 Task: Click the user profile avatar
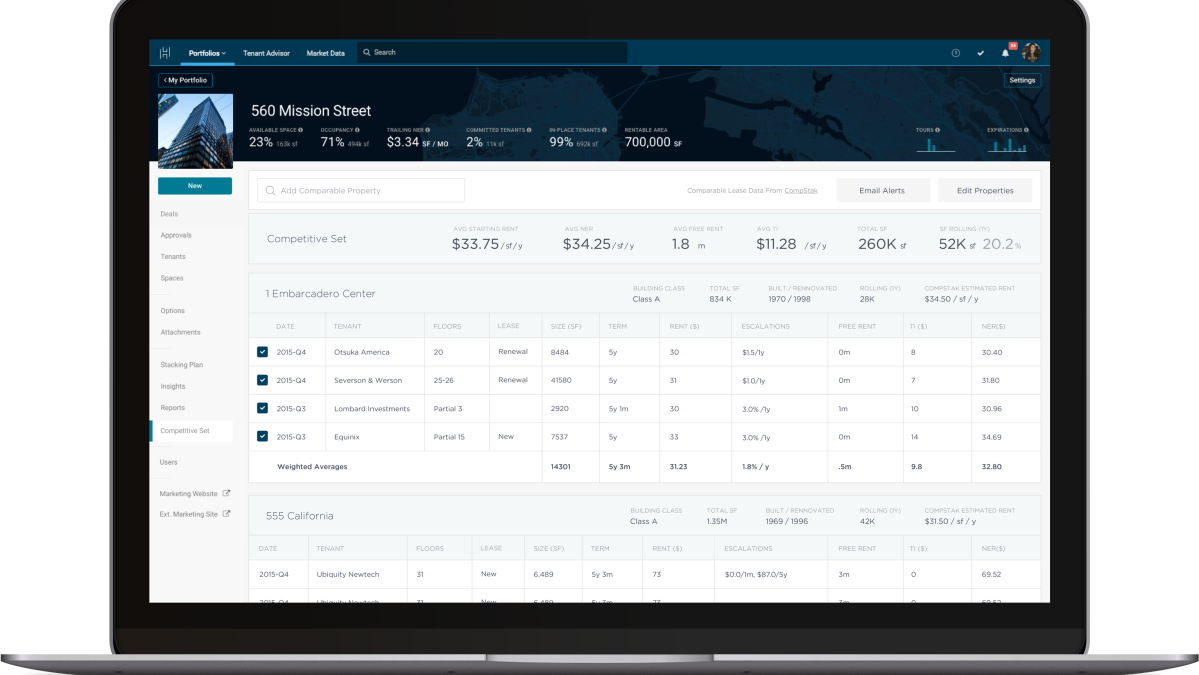point(1032,52)
